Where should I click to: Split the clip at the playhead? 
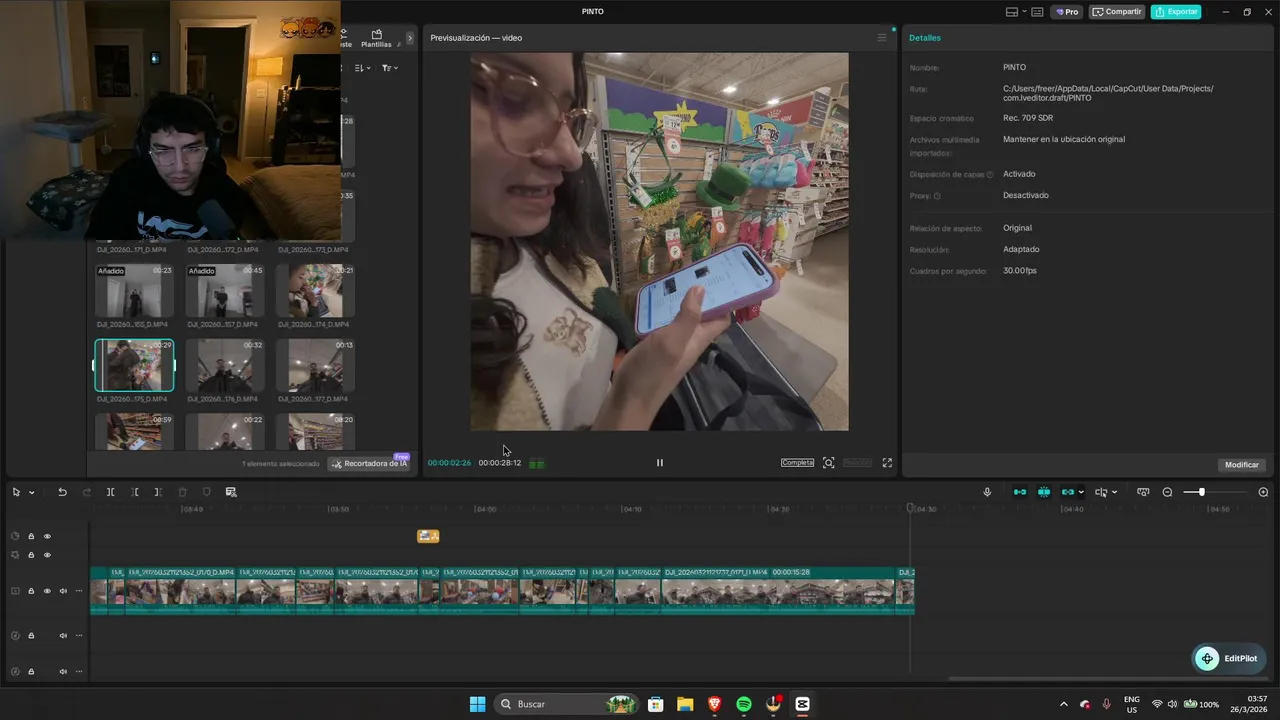[110, 492]
